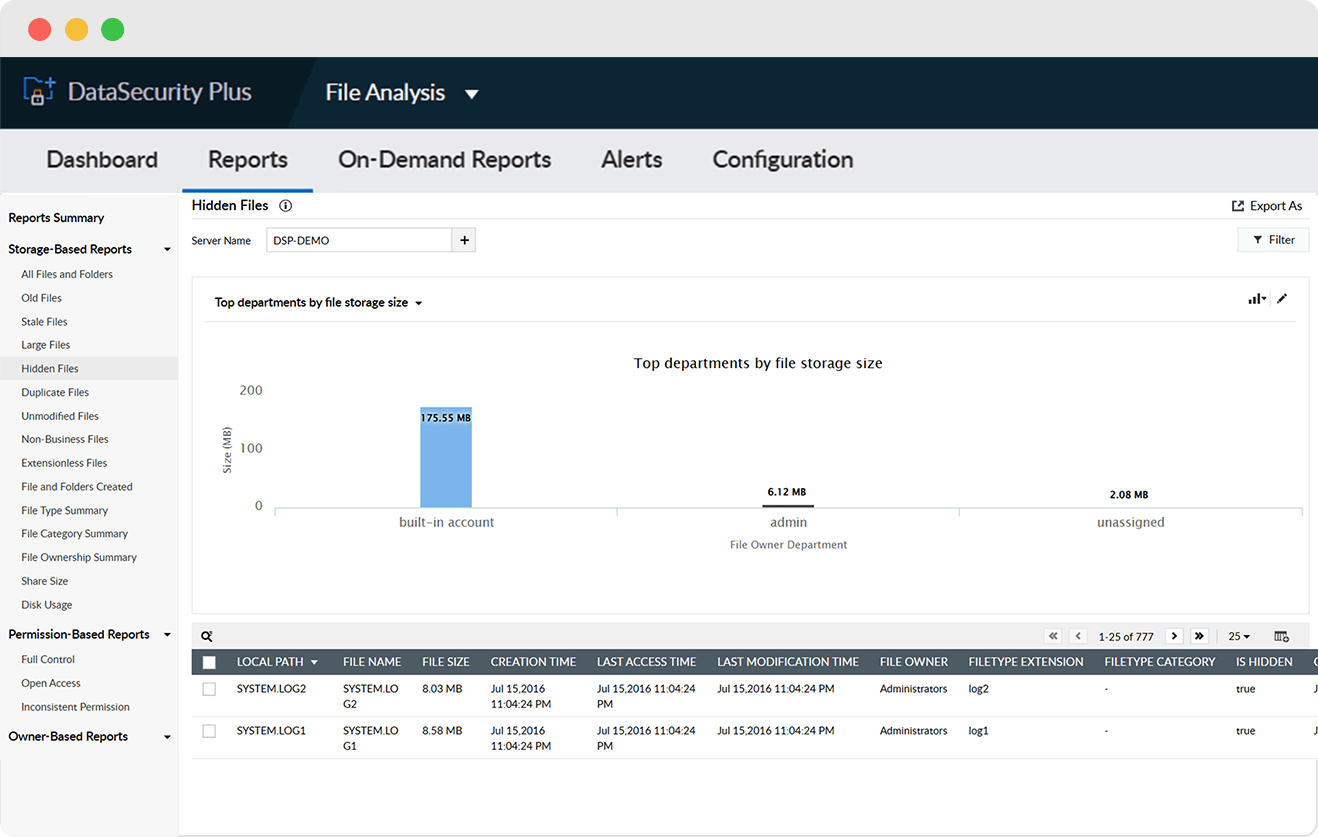This screenshot has width=1318, height=837.
Task: Open the 25 rows-per-page dropdown
Action: pyautogui.click(x=1239, y=636)
